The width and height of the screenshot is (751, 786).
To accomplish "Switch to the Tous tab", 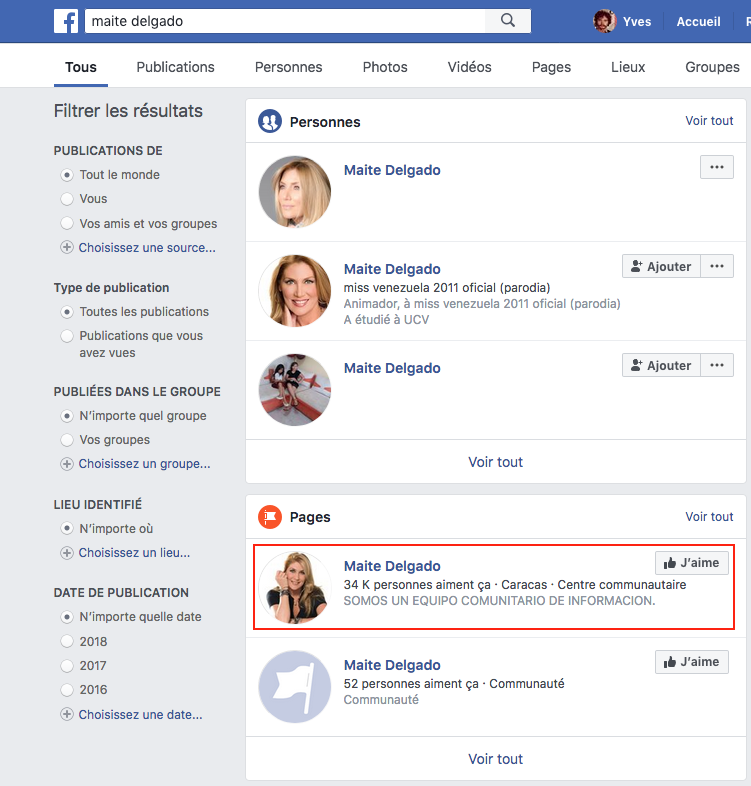I will pyautogui.click(x=81, y=67).
